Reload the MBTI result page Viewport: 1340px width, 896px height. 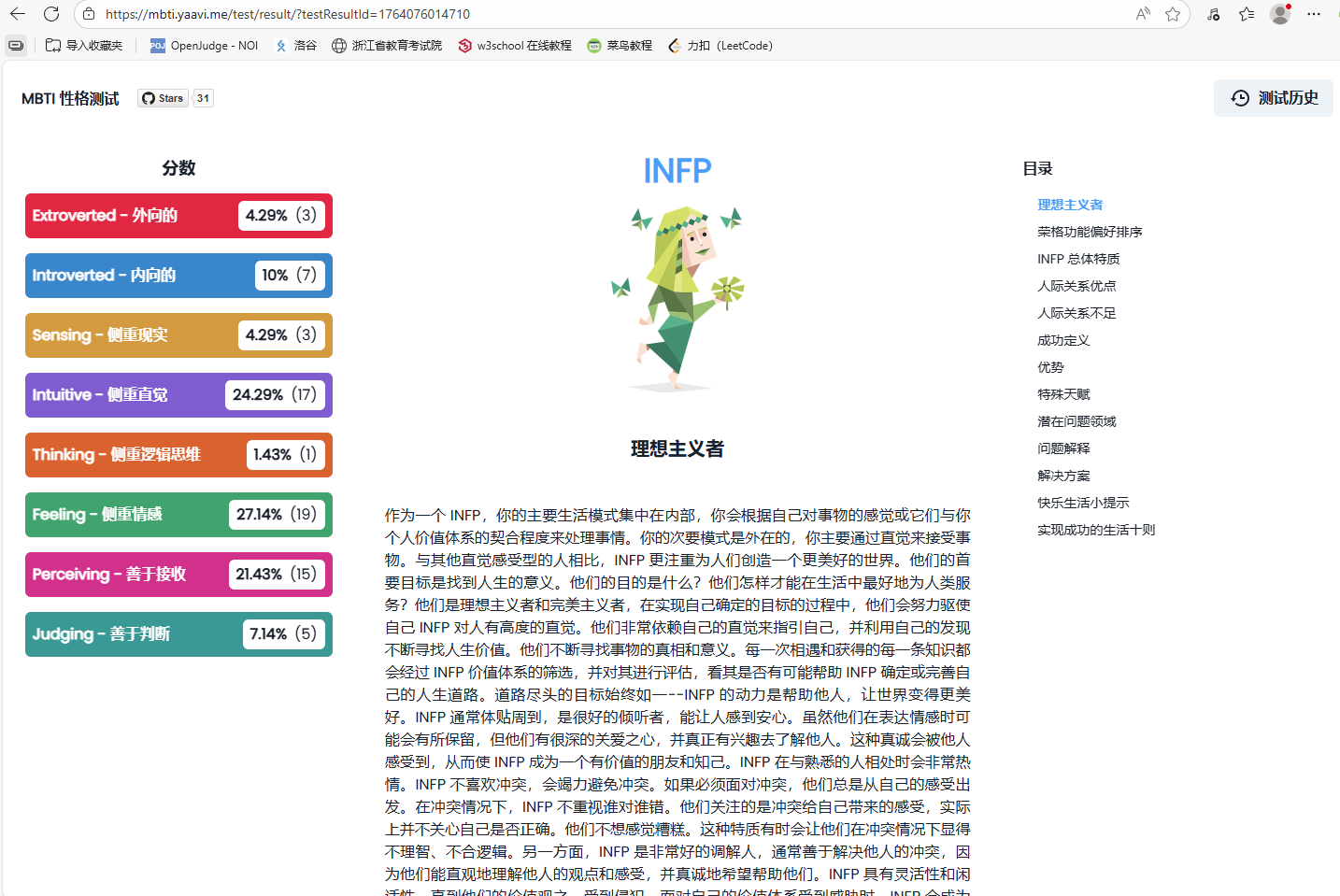tap(50, 14)
